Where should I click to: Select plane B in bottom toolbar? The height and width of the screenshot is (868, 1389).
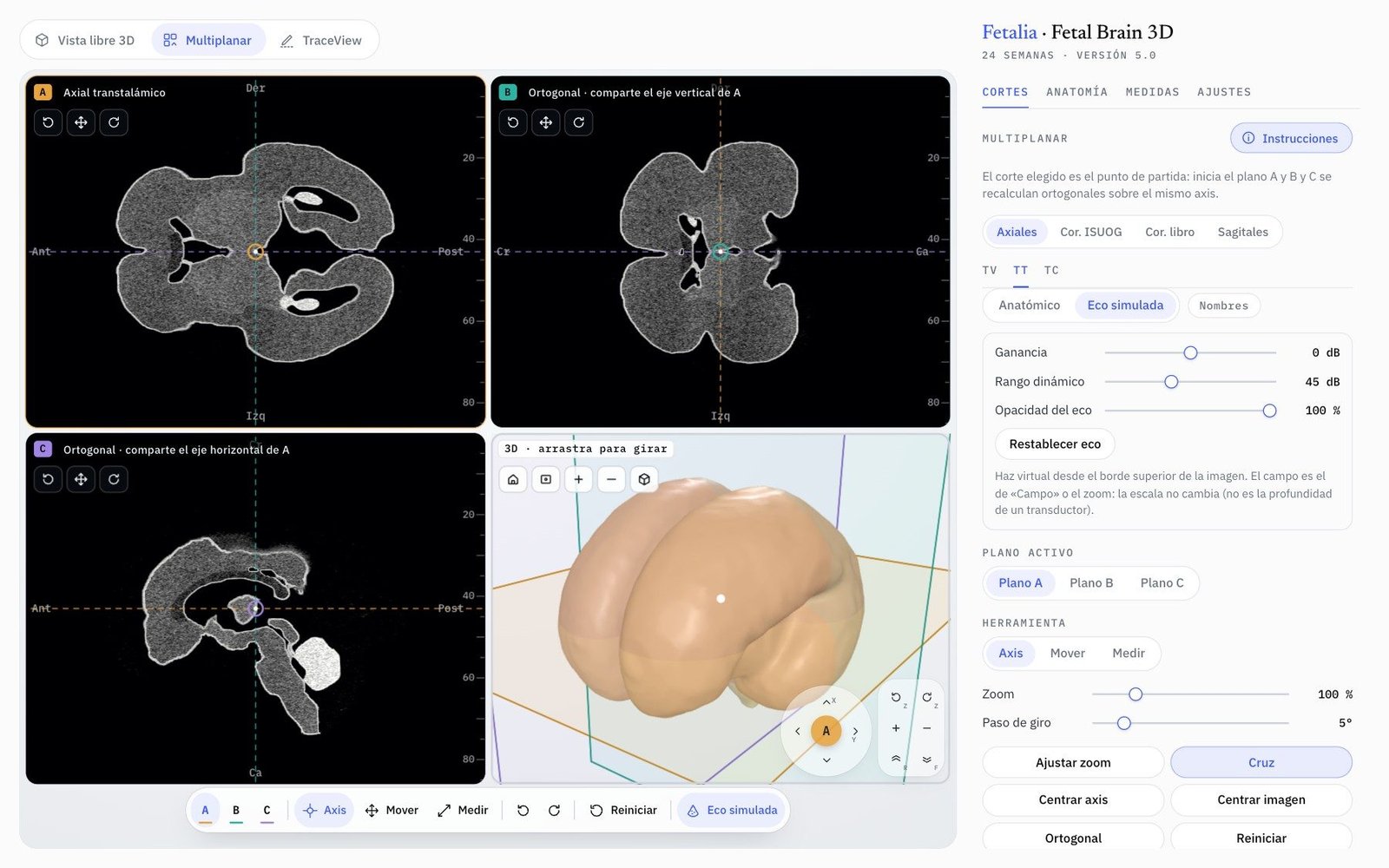tap(236, 811)
